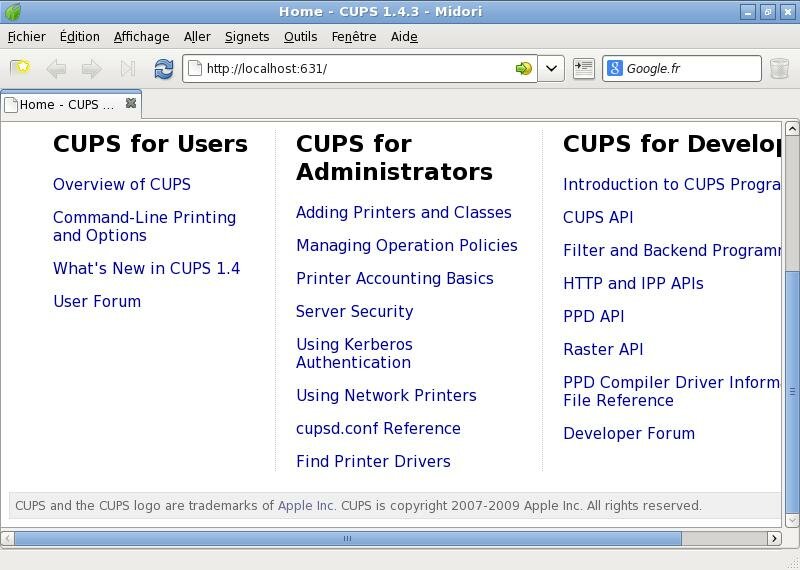The height and width of the screenshot is (570, 800).
Task: Reload the page with refresh icon
Action: tap(164, 69)
